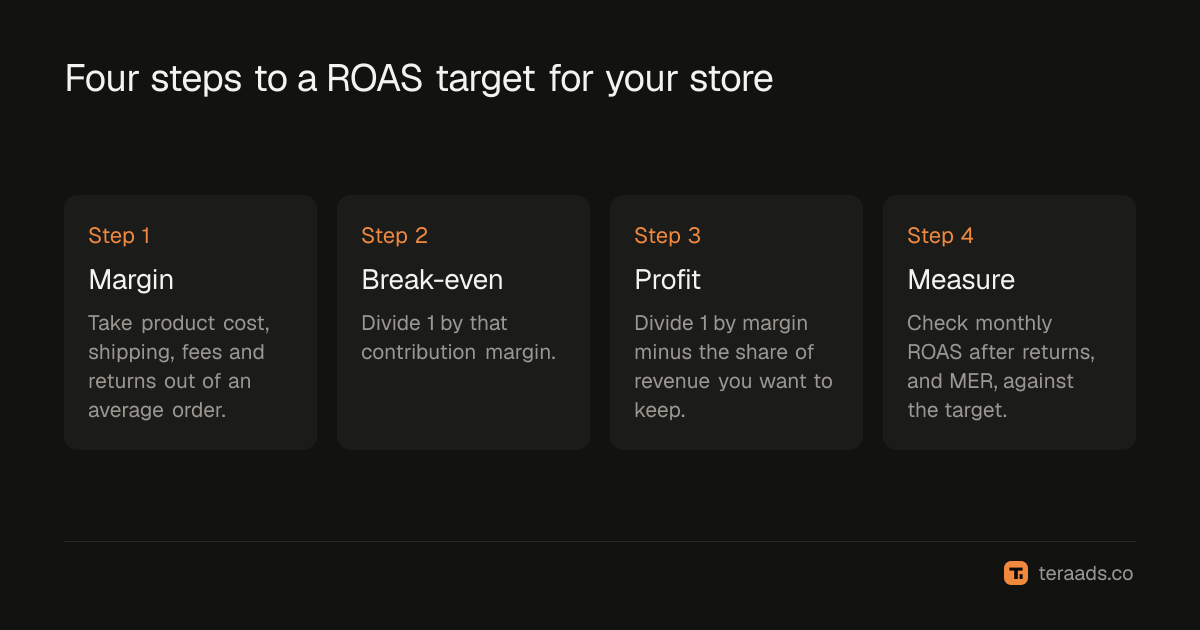Click the 'Break-even' card title
The width and height of the screenshot is (1200, 630).
[x=432, y=280]
